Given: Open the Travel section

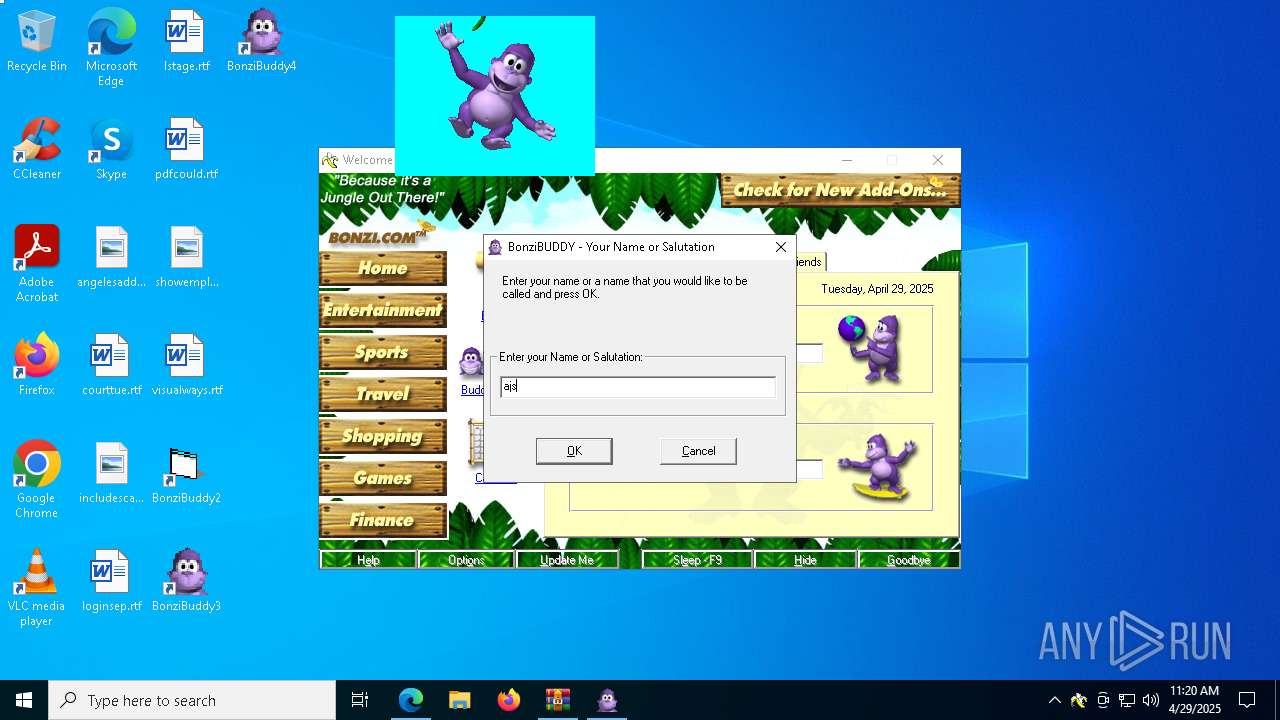Looking at the screenshot, I should tap(383, 394).
